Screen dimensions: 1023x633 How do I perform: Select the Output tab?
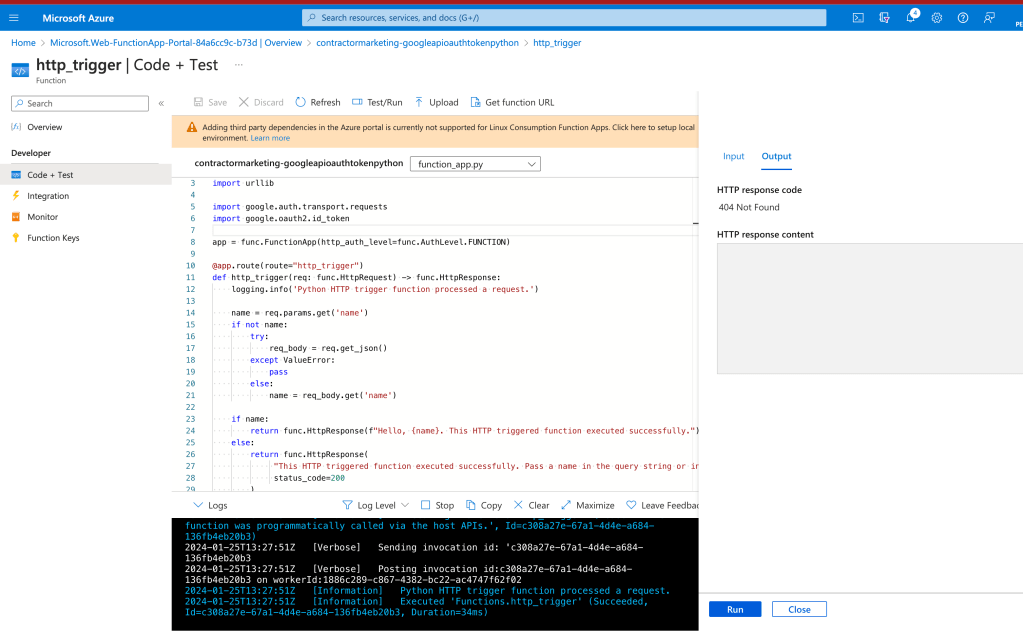tap(776, 157)
